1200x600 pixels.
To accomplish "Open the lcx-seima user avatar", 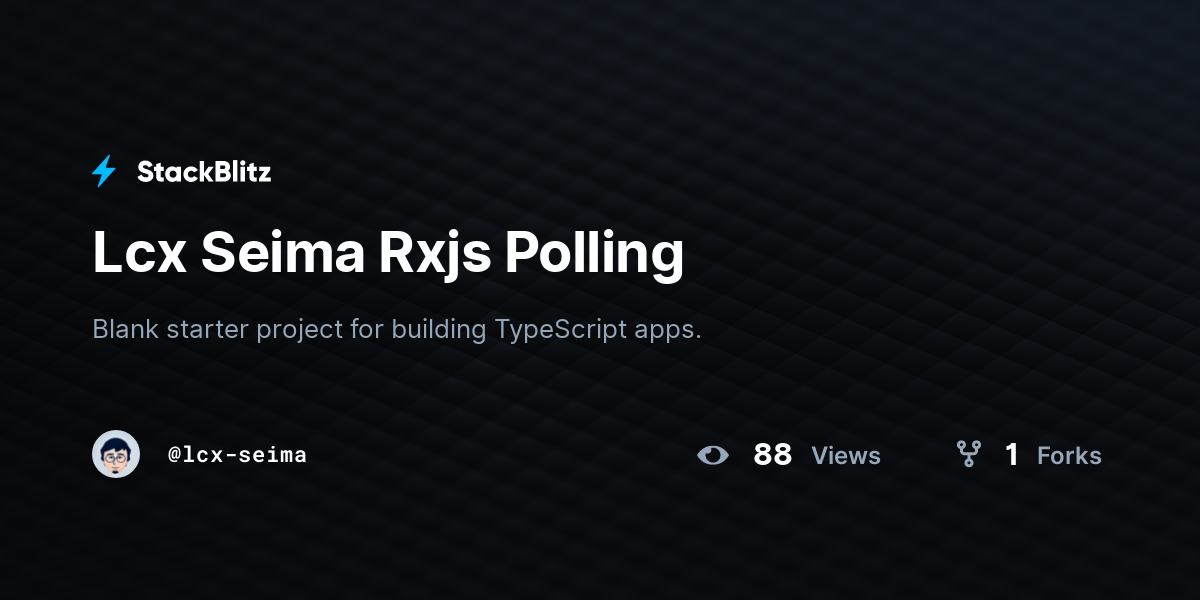I will [116, 454].
